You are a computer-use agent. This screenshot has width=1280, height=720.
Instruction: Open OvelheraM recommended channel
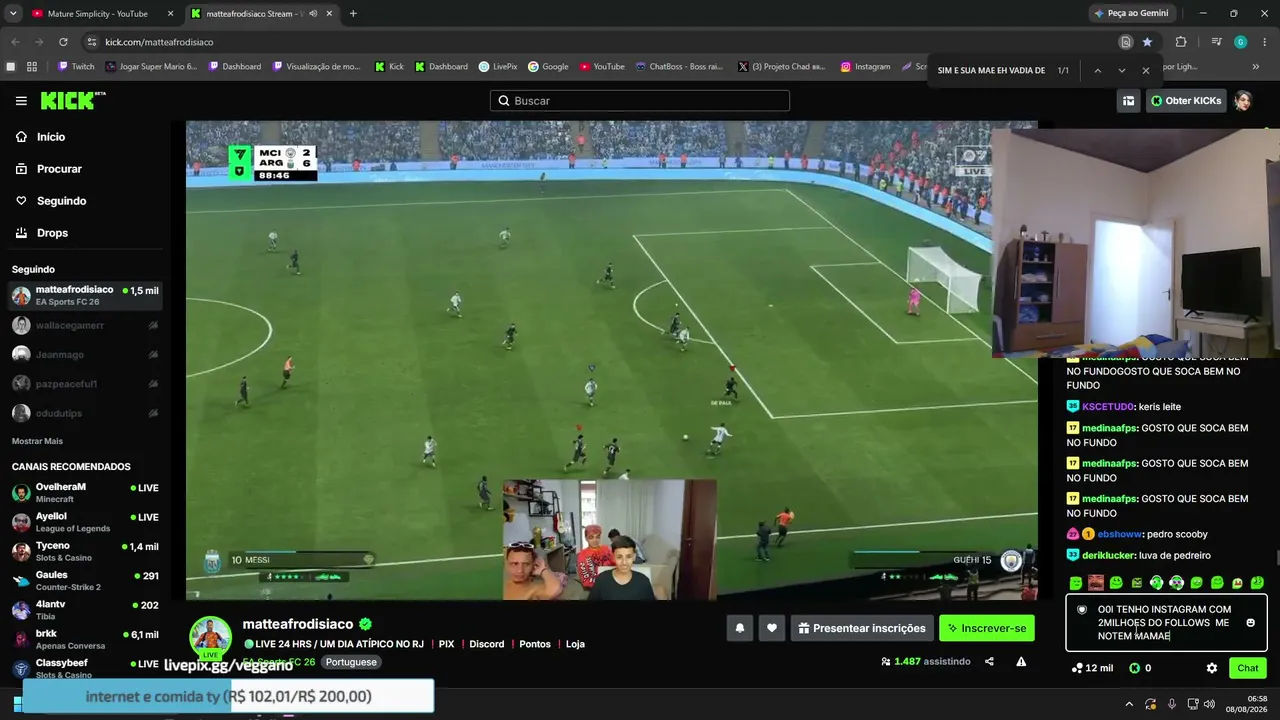(x=85, y=493)
